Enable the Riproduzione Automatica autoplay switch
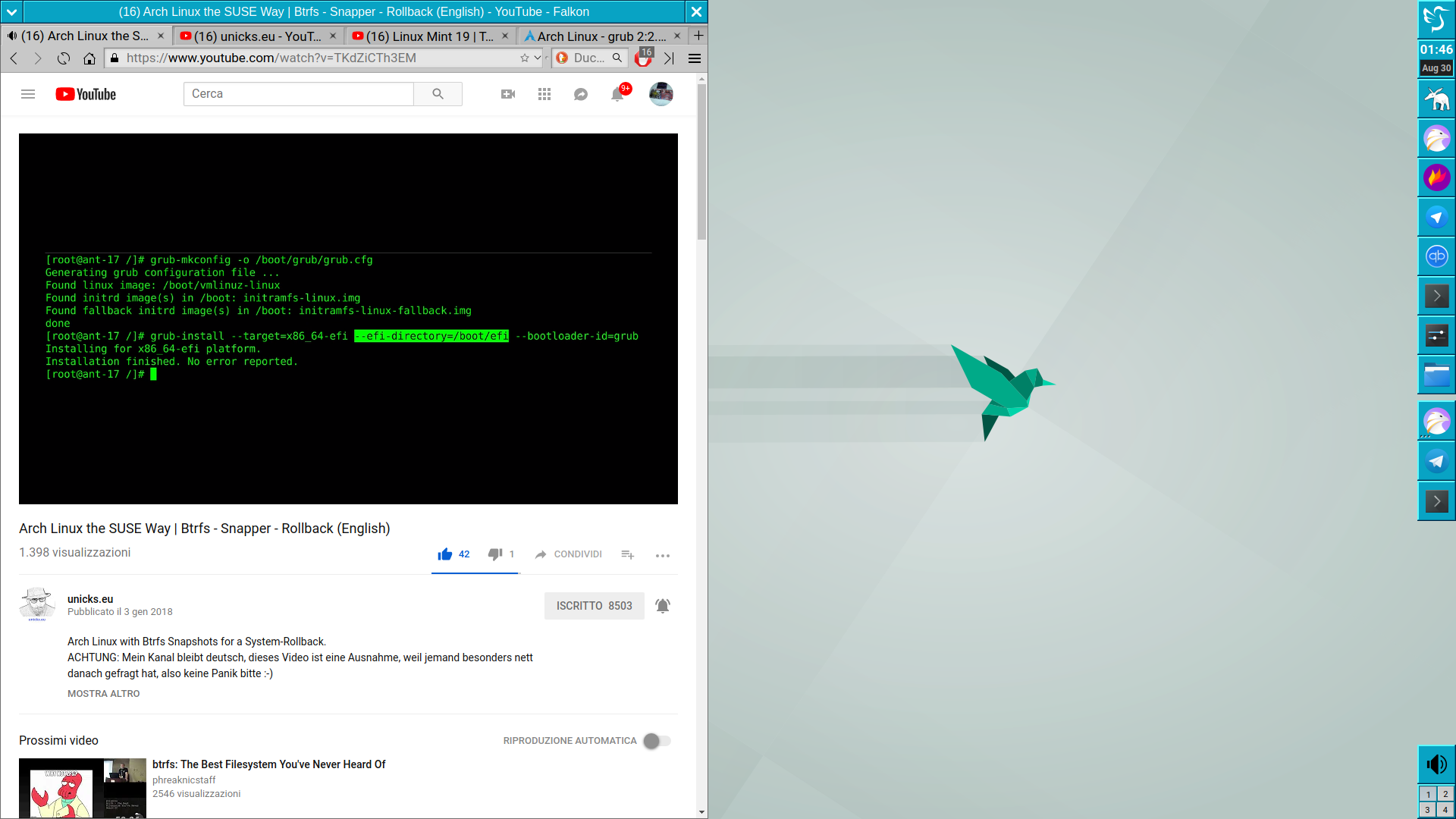Image resolution: width=1456 pixels, height=819 pixels. pyautogui.click(x=657, y=741)
